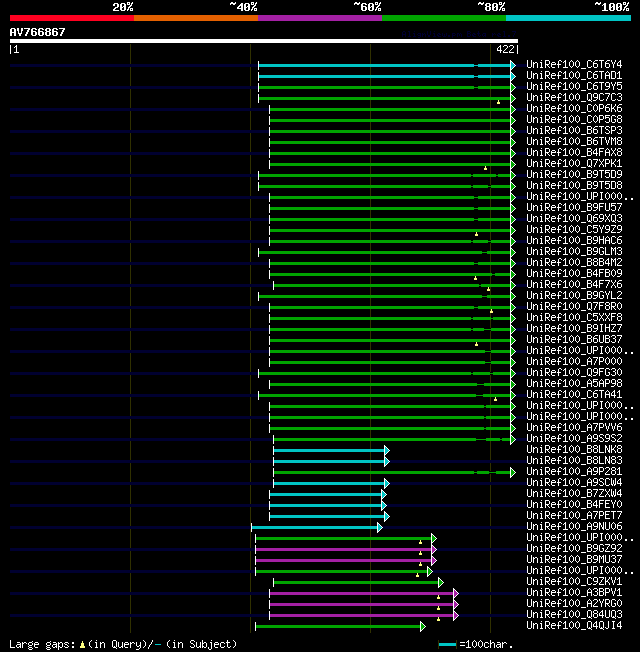Click the orange ~40% segment of the color scale
The width and height of the screenshot is (640, 652).
pos(196,18)
